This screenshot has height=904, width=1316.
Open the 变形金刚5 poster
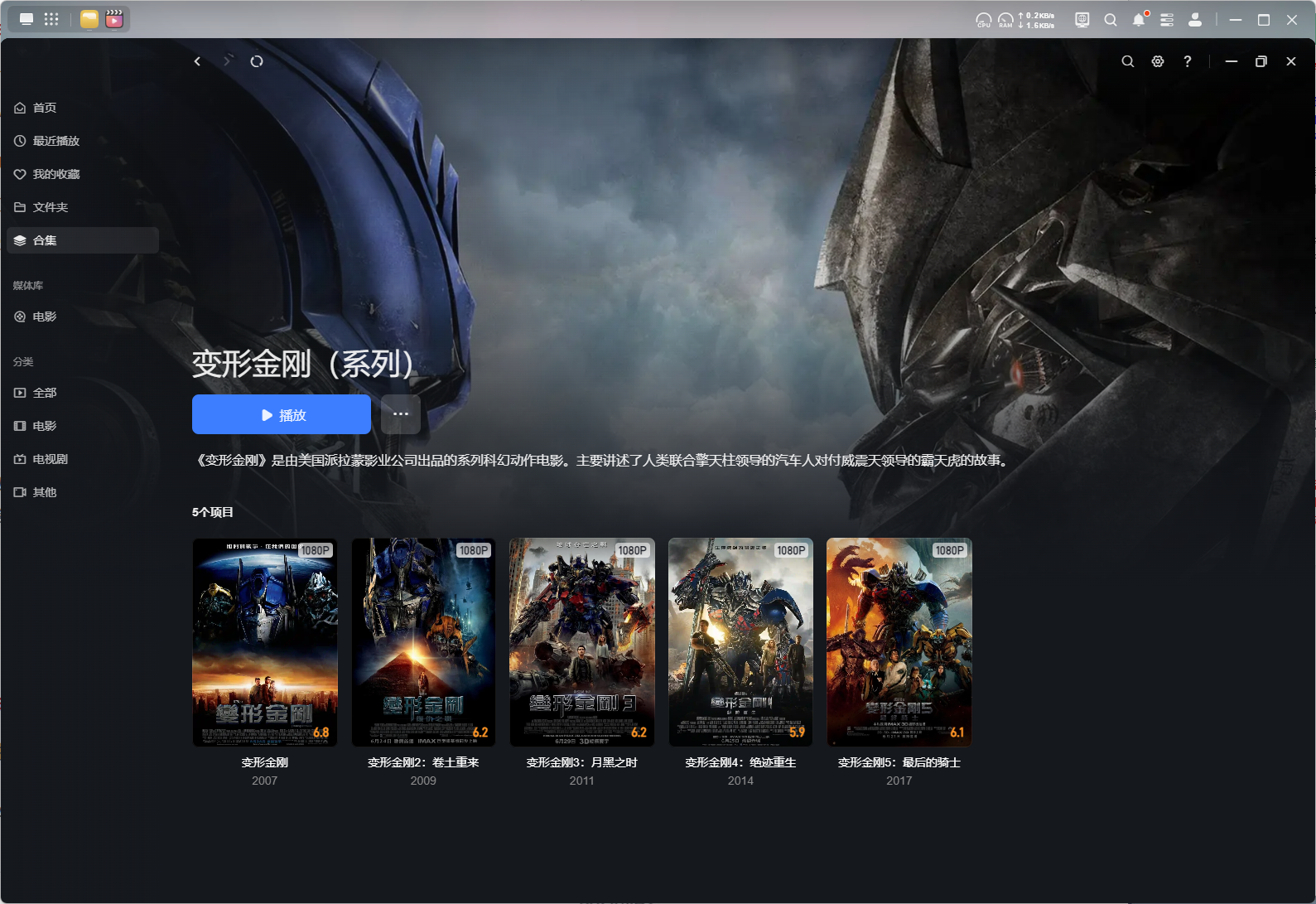[899, 642]
